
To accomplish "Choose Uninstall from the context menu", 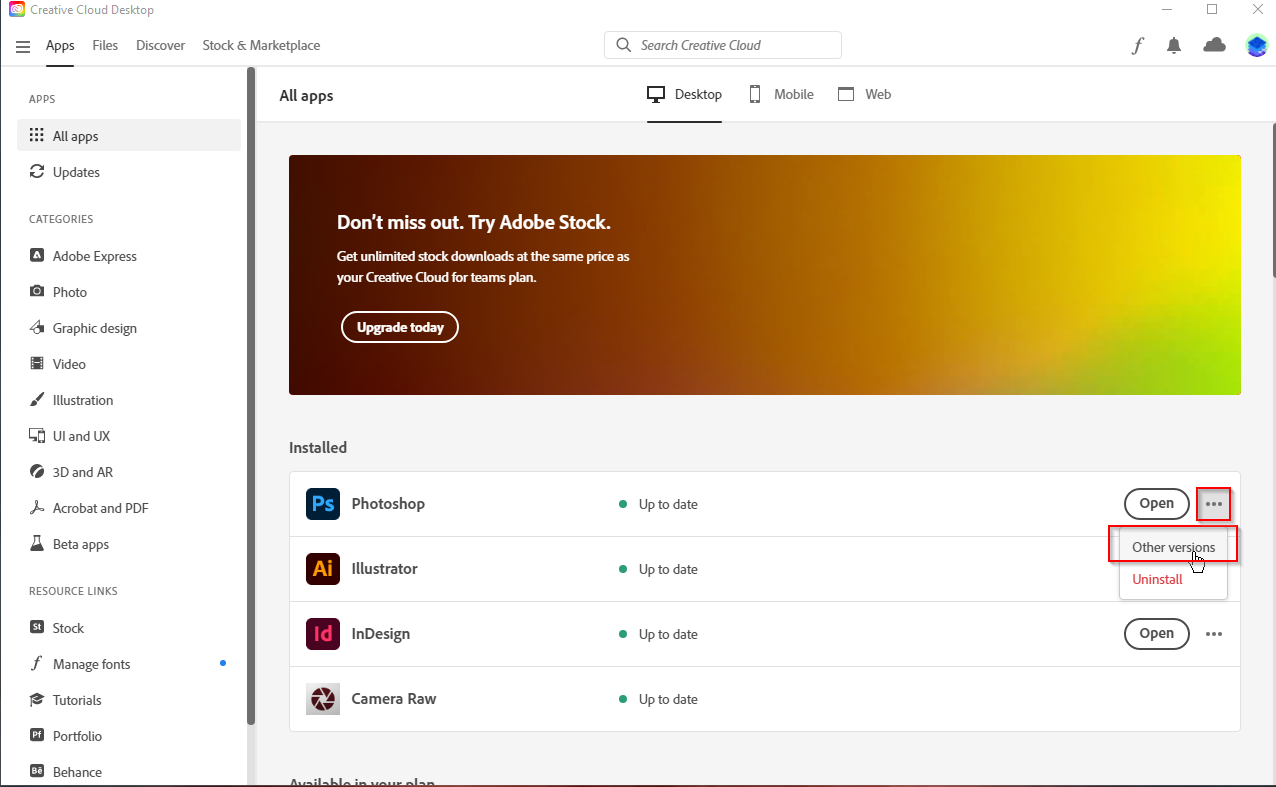I will (x=1157, y=579).
